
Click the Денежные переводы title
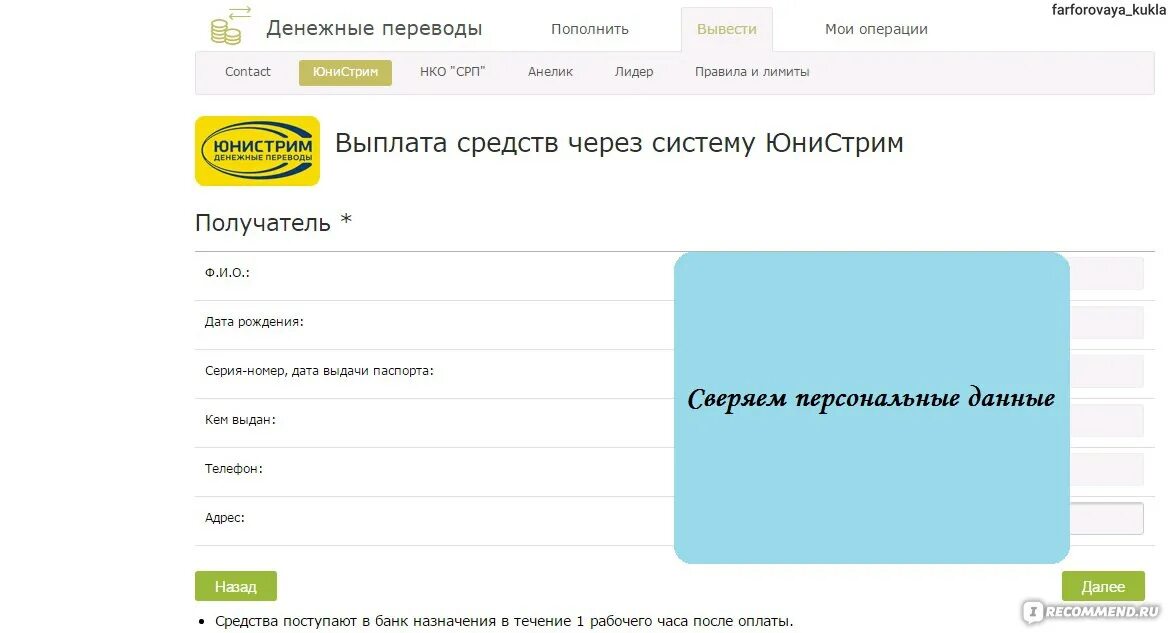tap(375, 28)
